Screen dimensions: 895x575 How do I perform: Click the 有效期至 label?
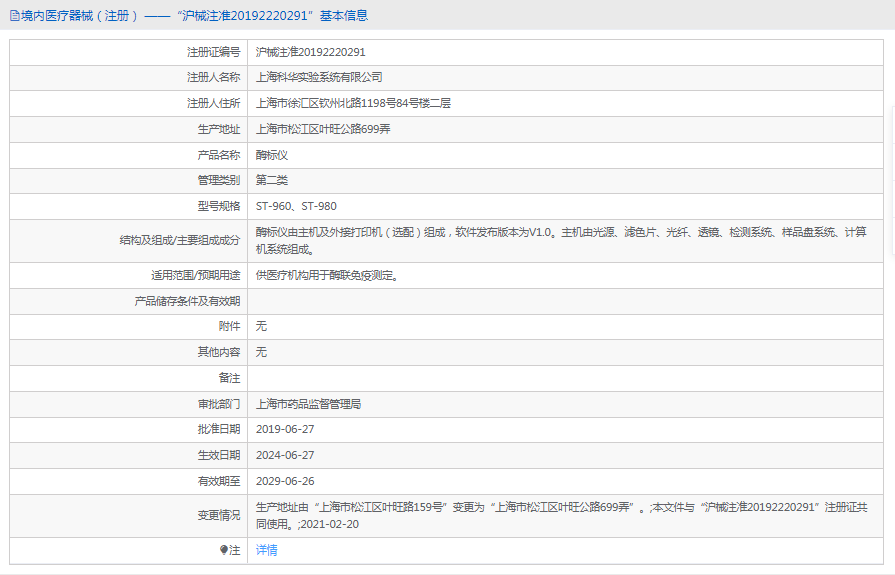pyautogui.click(x=219, y=481)
